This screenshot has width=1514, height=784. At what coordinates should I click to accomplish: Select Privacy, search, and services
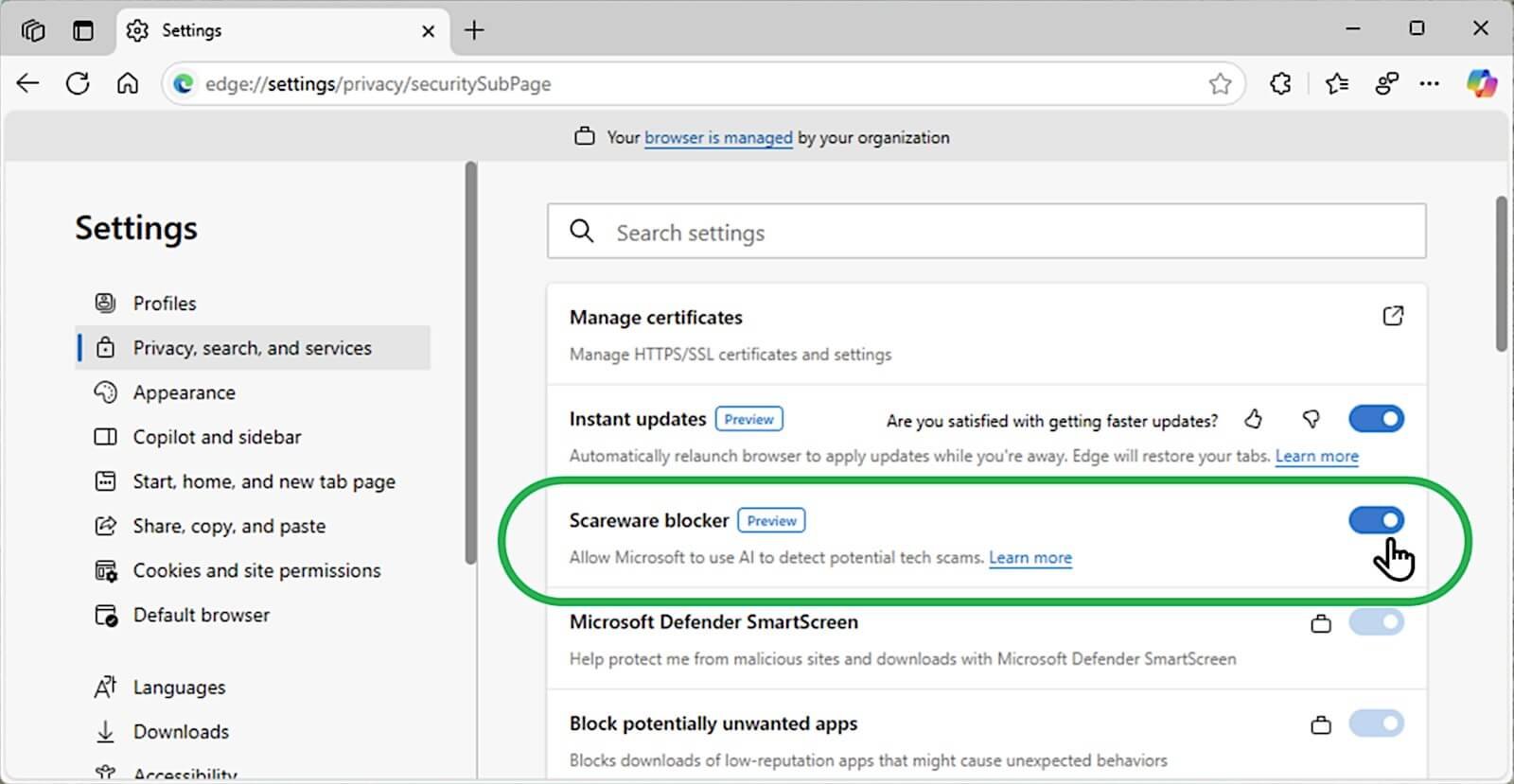(x=253, y=348)
